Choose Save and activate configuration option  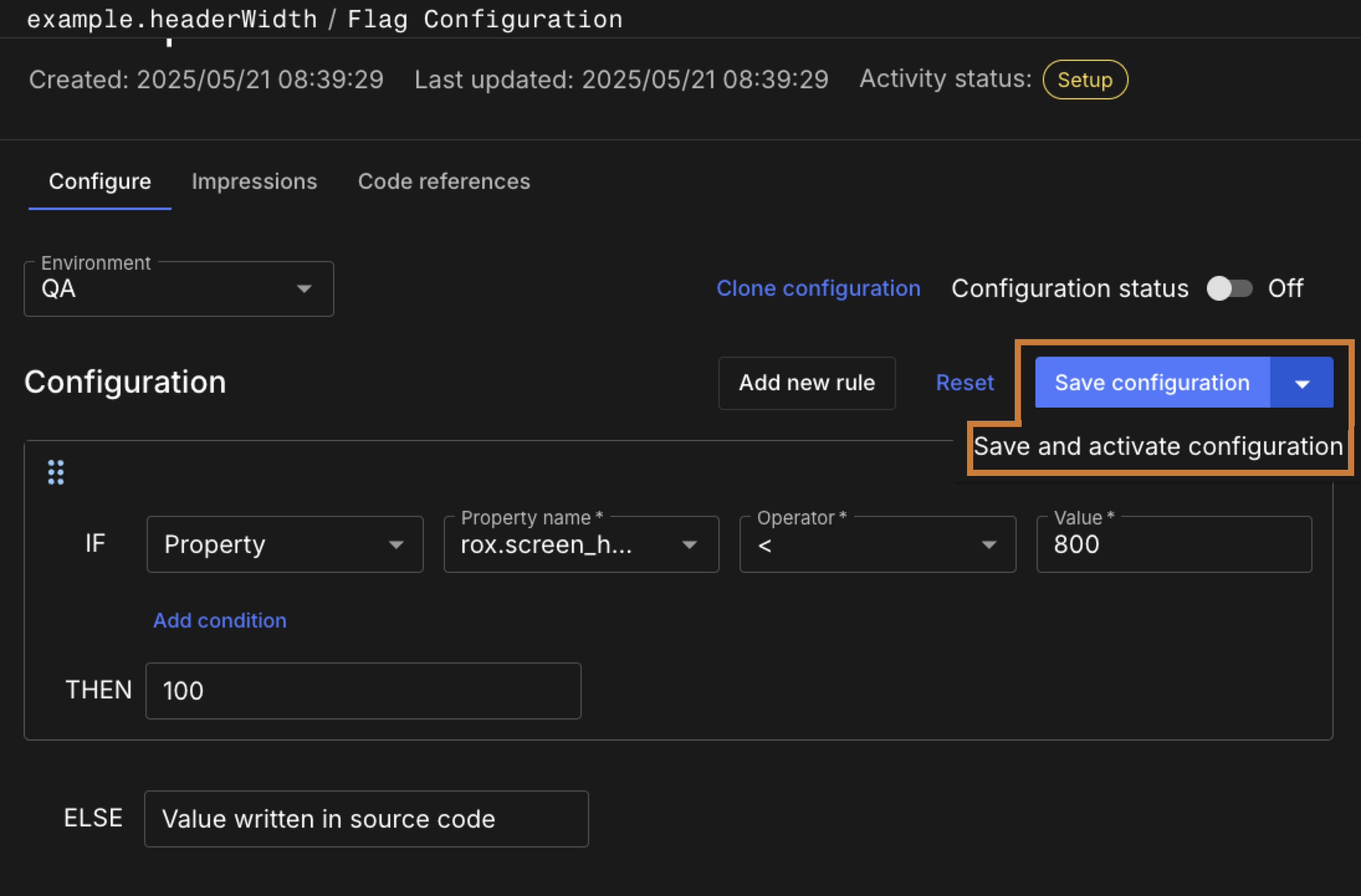pyautogui.click(x=1158, y=447)
